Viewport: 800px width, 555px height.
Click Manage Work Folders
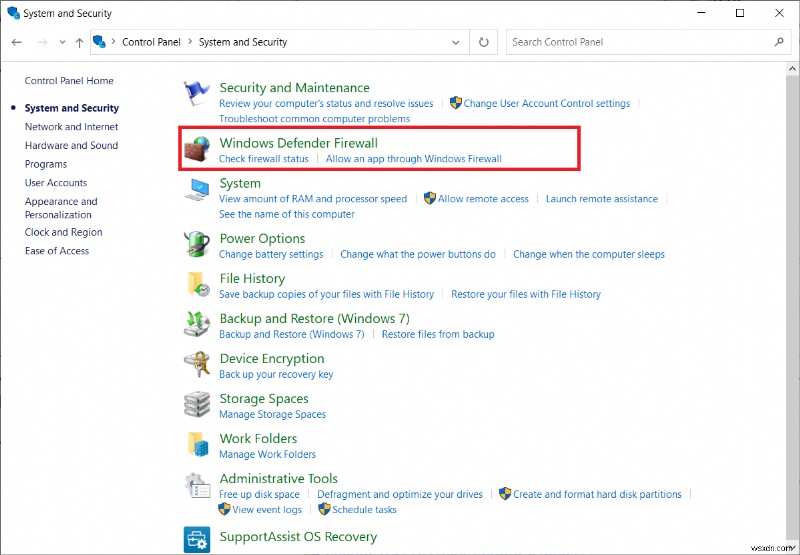coord(267,455)
